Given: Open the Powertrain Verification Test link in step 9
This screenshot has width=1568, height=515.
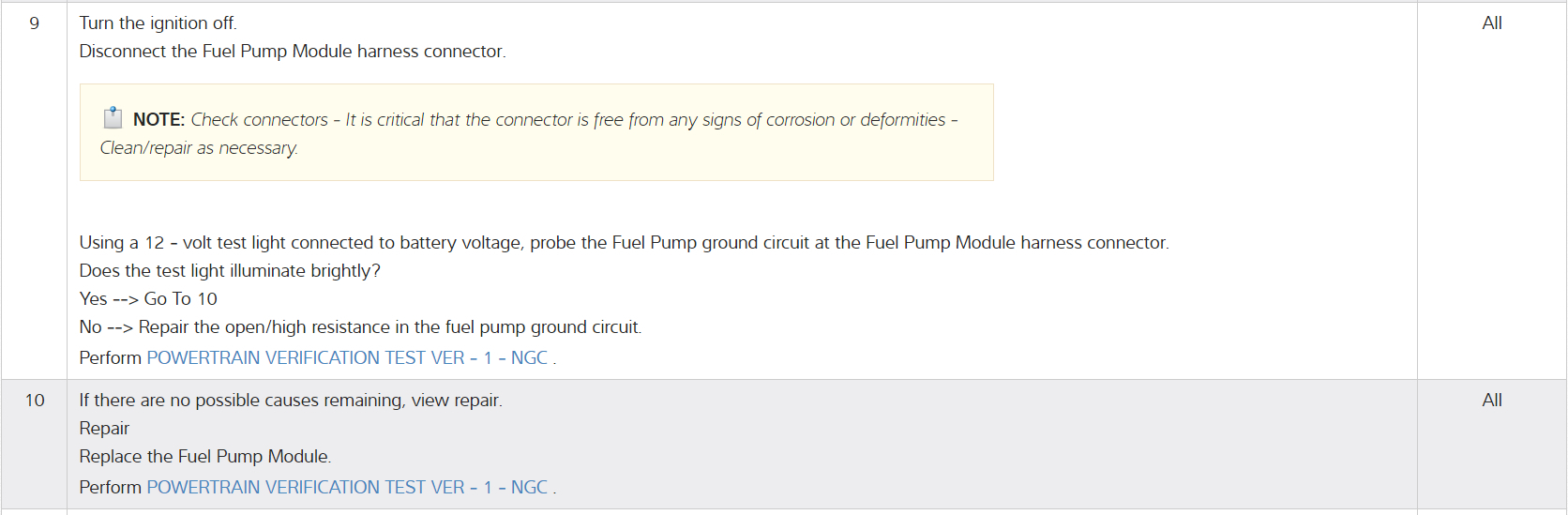Looking at the screenshot, I should coord(346,357).
